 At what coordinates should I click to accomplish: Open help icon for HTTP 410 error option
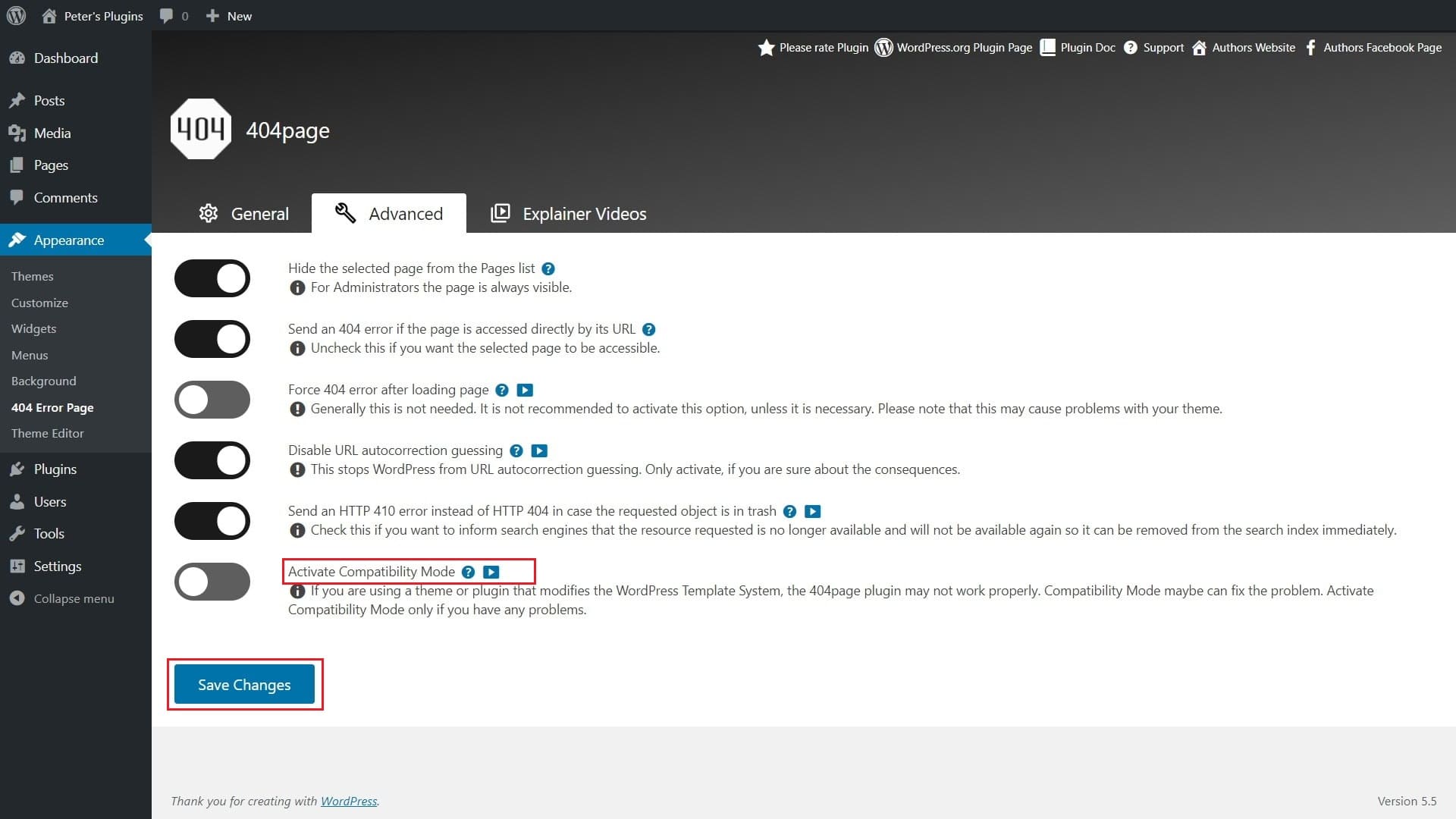click(789, 512)
